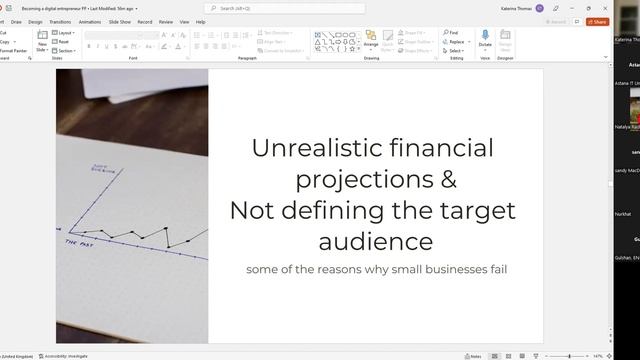Screen dimensions: 640x360
Task: Toggle text Shadow formatting
Action: pos(116,47)
